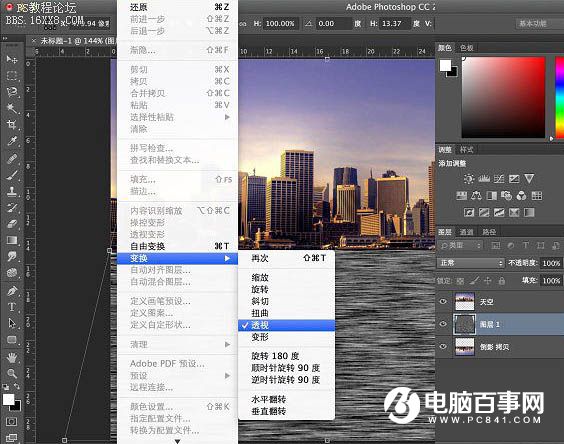Screen dimensions: 564x444
Task: Select the Crop tool
Action: point(12,124)
